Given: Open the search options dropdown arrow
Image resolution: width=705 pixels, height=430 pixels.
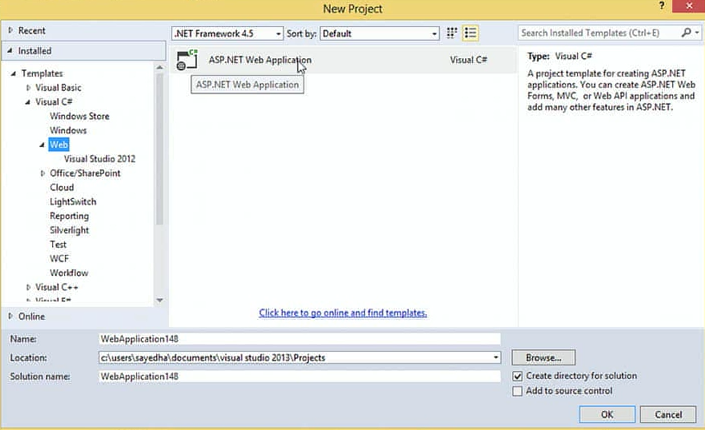Looking at the screenshot, I should pos(697,32).
